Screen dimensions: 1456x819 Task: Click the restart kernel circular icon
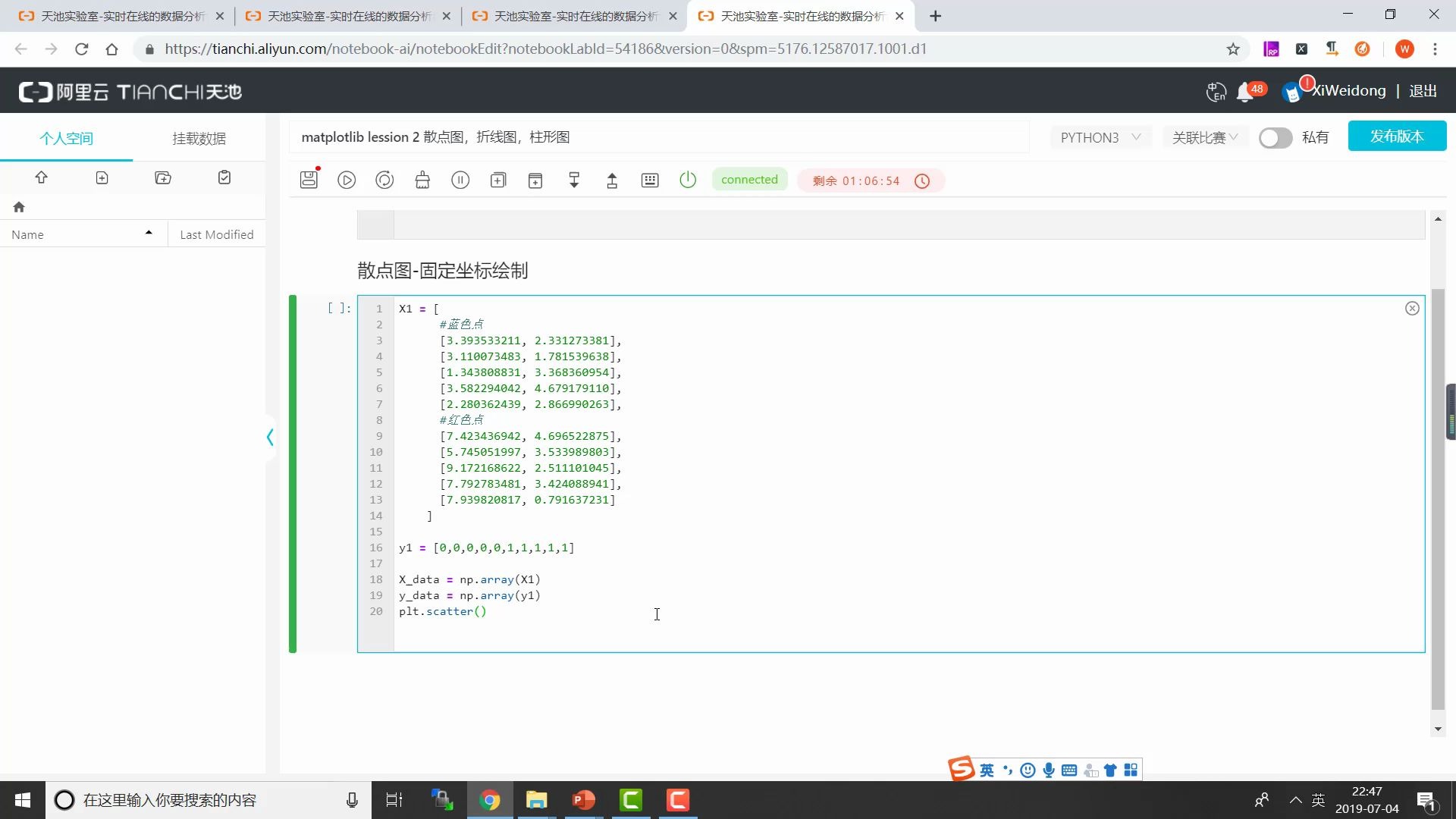(384, 180)
